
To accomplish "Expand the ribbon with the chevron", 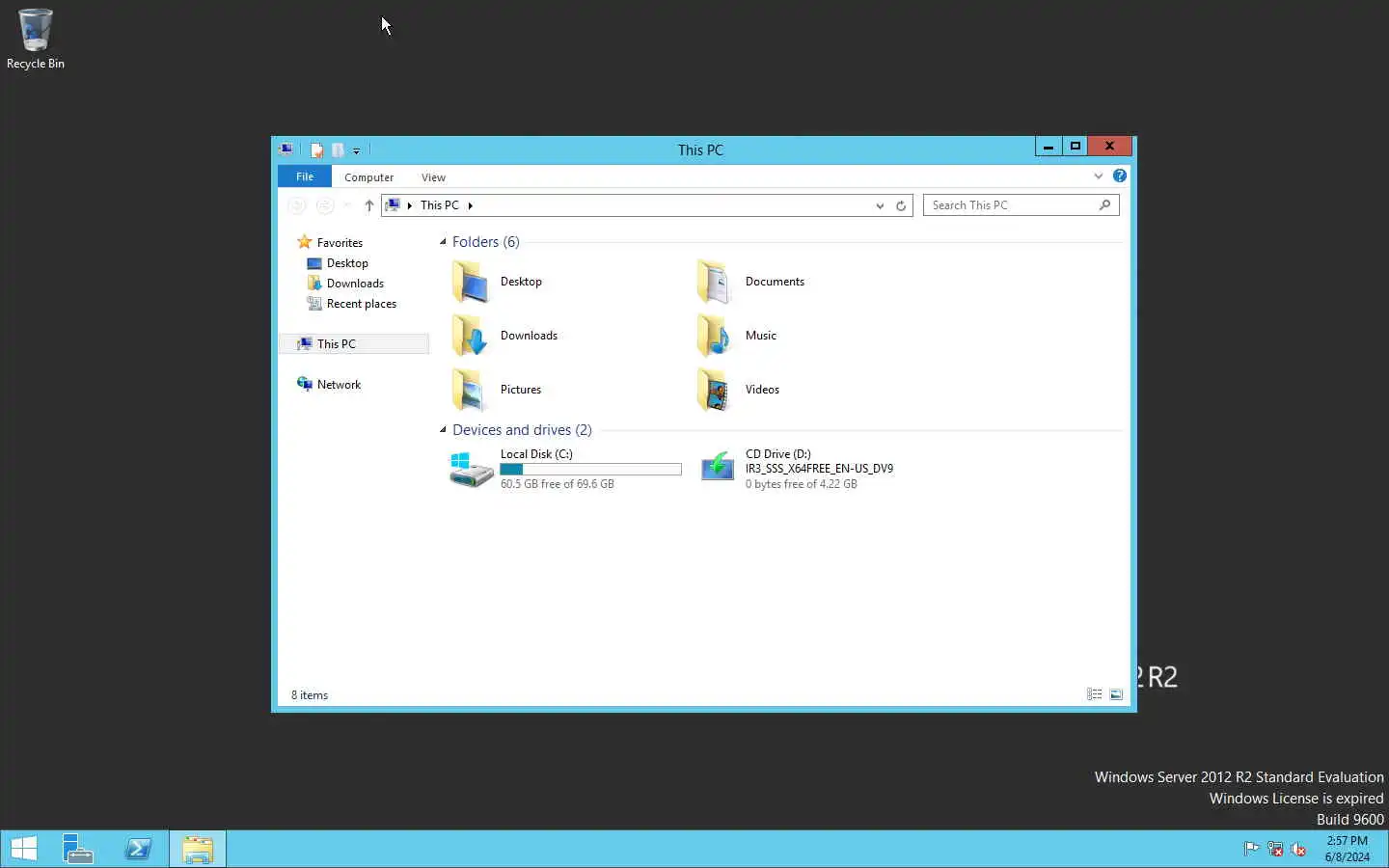I will [1098, 176].
